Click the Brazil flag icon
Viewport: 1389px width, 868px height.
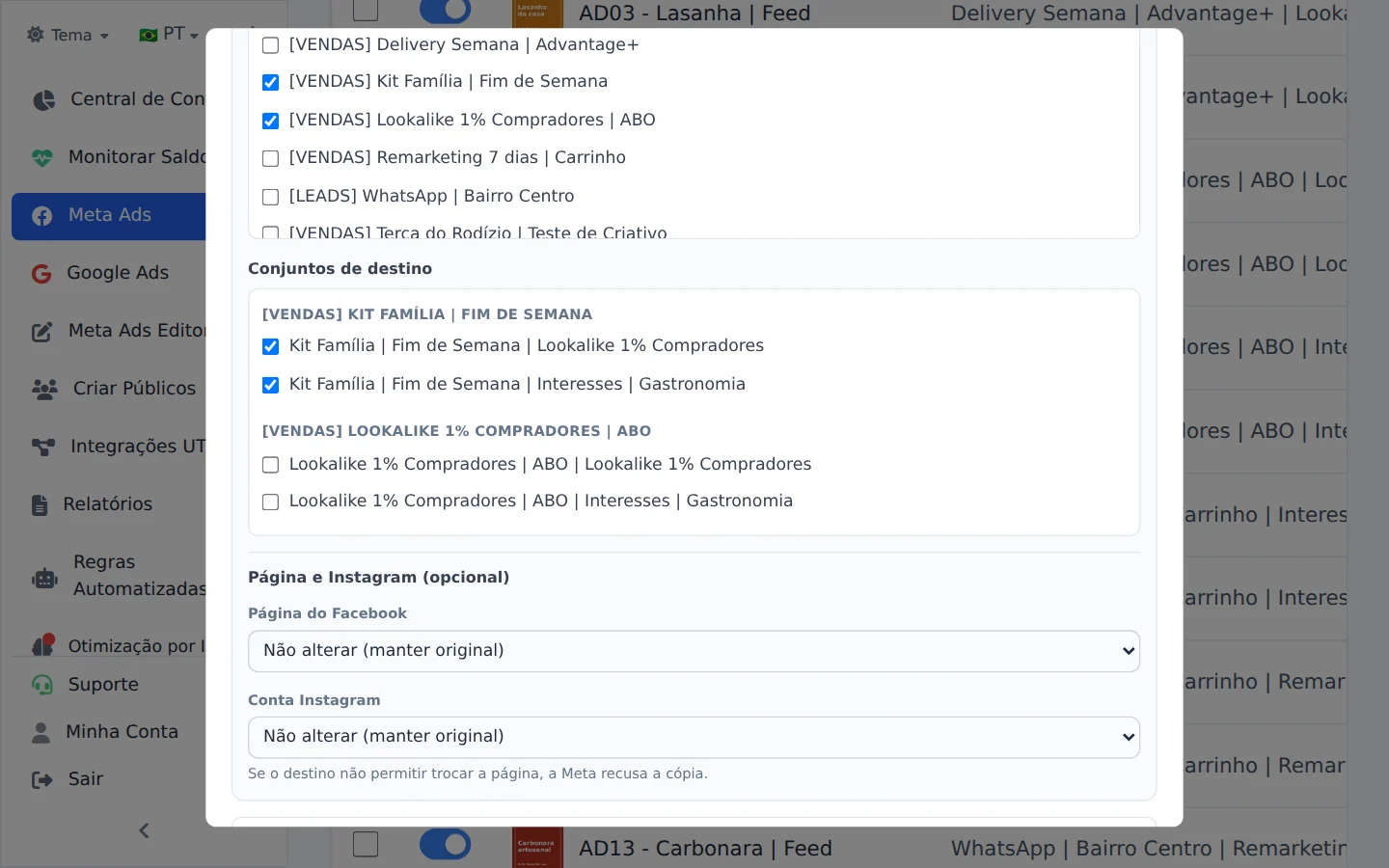(149, 35)
